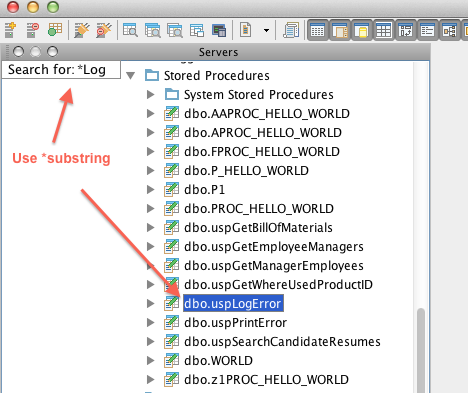Expand dbo.uspLogError node

click(x=151, y=303)
